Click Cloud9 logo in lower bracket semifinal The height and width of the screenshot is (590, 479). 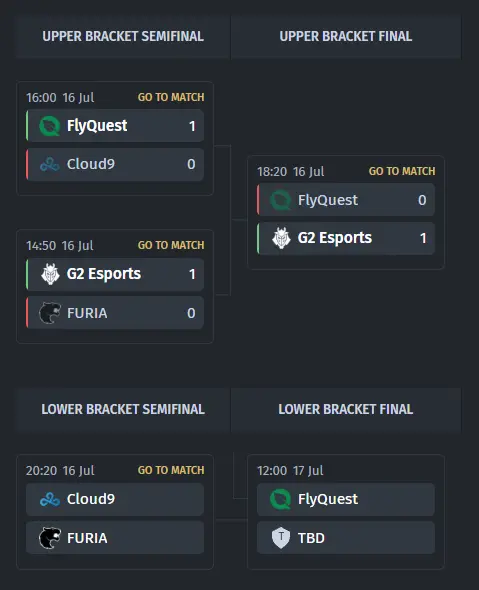(x=50, y=499)
